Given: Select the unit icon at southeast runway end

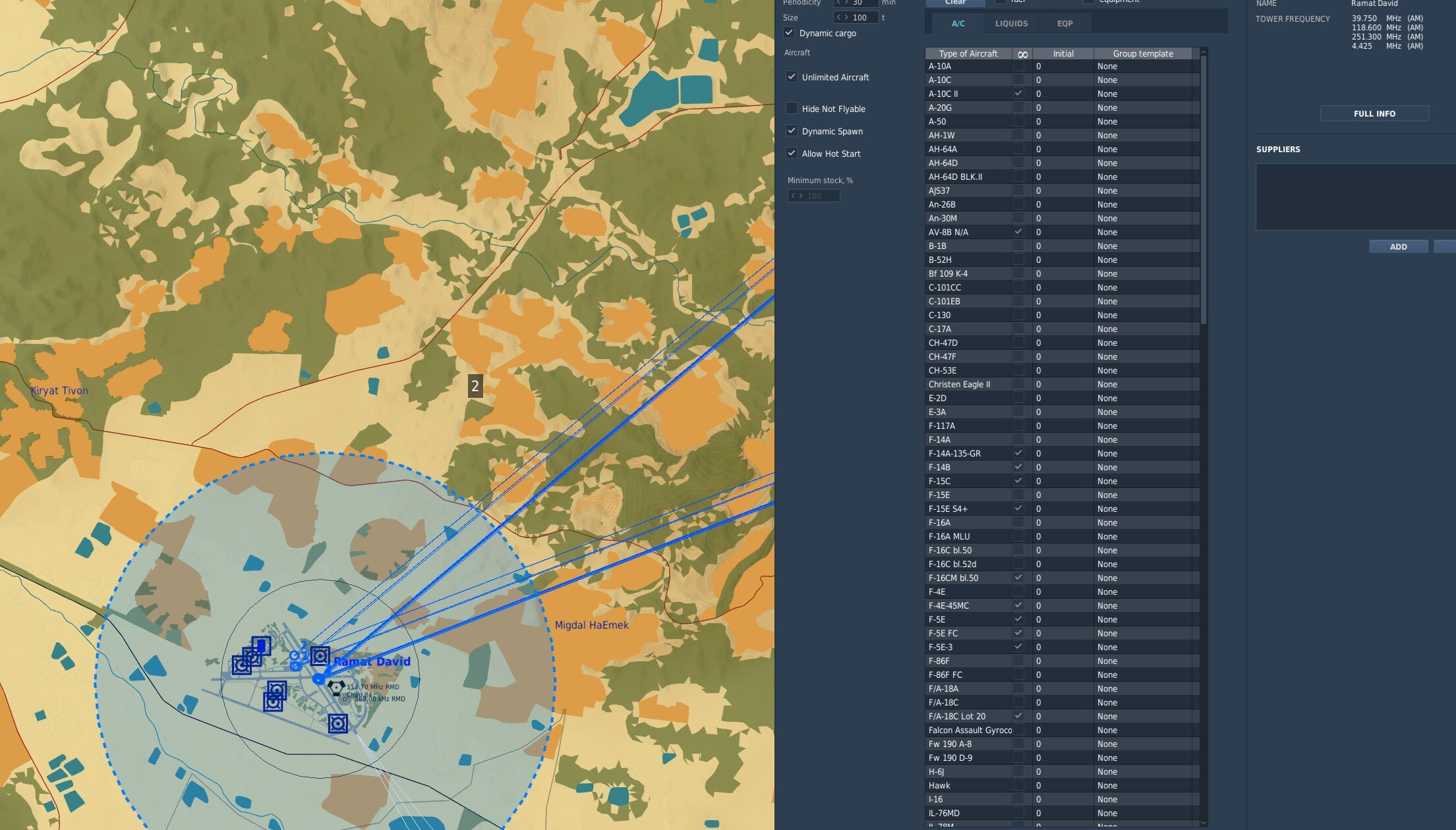Looking at the screenshot, I should tap(338, 723).
